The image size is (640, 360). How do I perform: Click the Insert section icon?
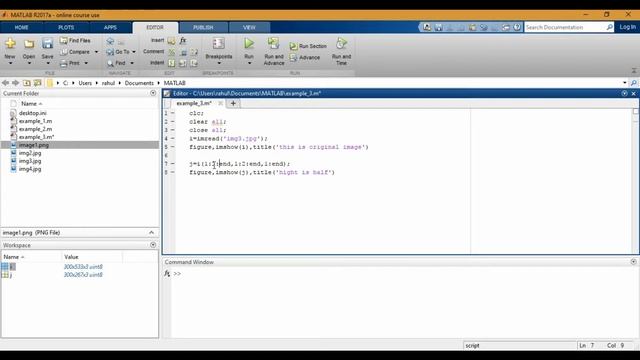[171, 40]
